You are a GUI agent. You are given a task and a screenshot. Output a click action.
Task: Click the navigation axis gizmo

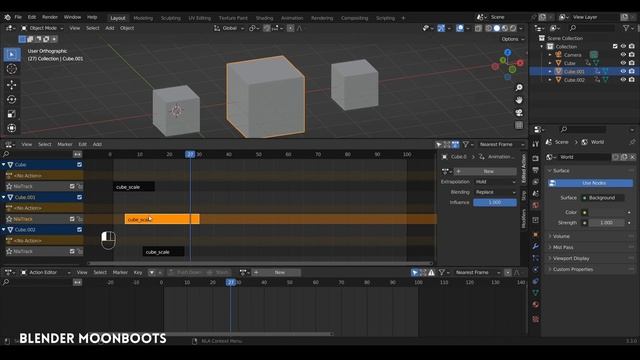507,64
